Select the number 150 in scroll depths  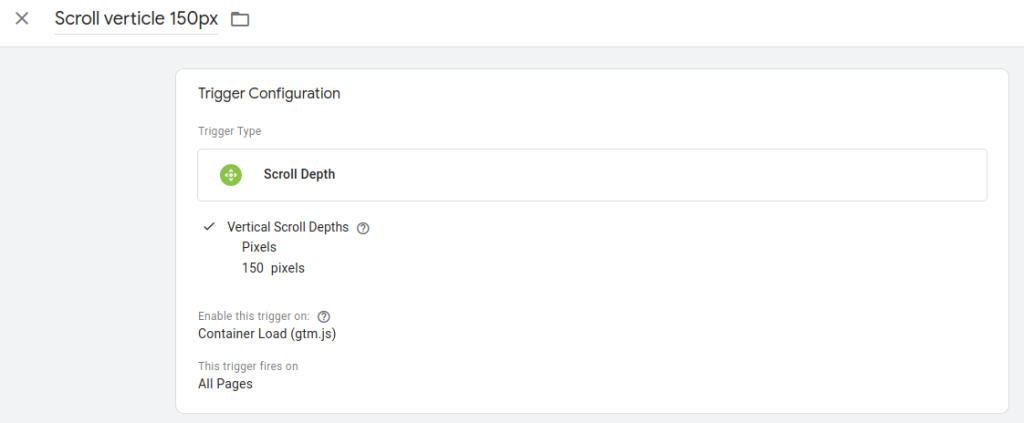click(x=252, y=268)
